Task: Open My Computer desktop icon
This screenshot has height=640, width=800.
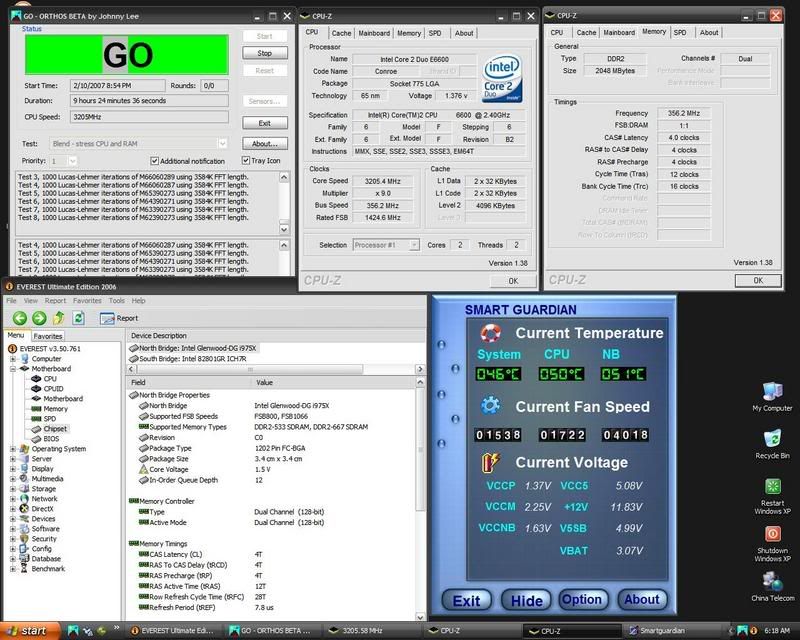Action: pos(771,392)
